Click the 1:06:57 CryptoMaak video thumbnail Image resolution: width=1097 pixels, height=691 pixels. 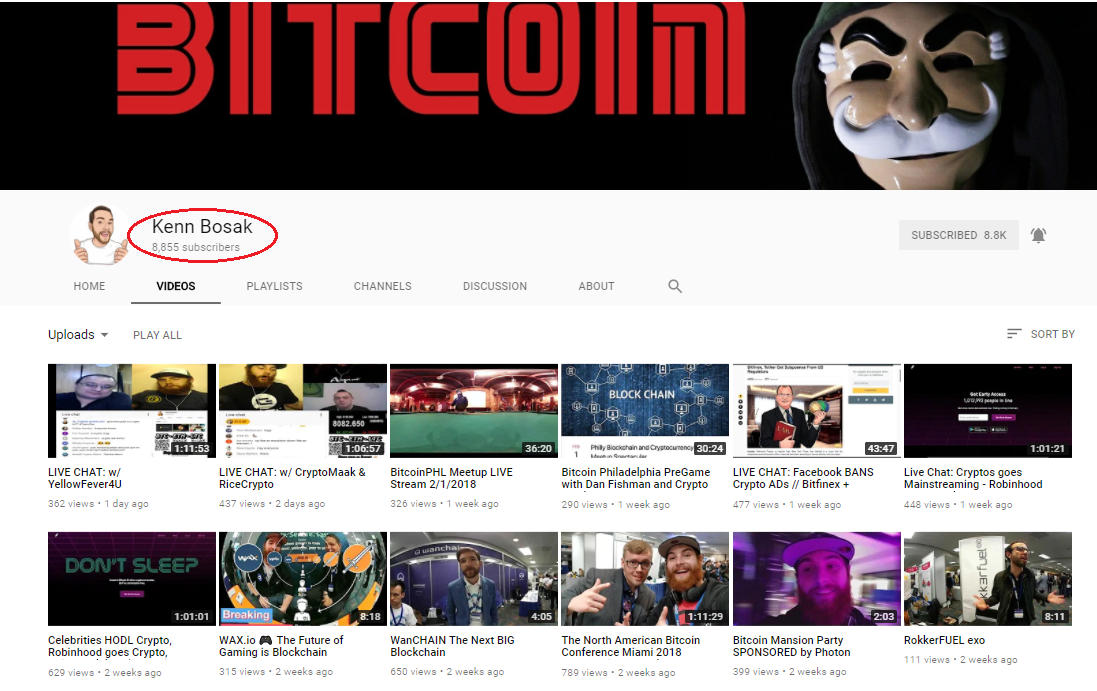coord(303,411)
